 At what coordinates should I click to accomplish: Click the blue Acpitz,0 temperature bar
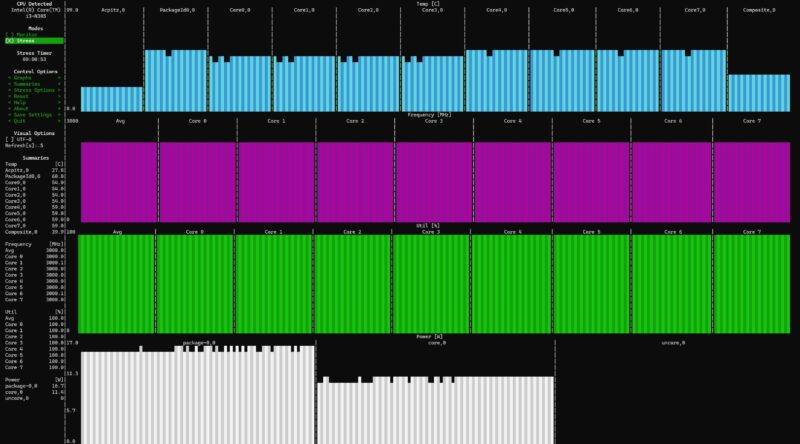coord(111,99)
